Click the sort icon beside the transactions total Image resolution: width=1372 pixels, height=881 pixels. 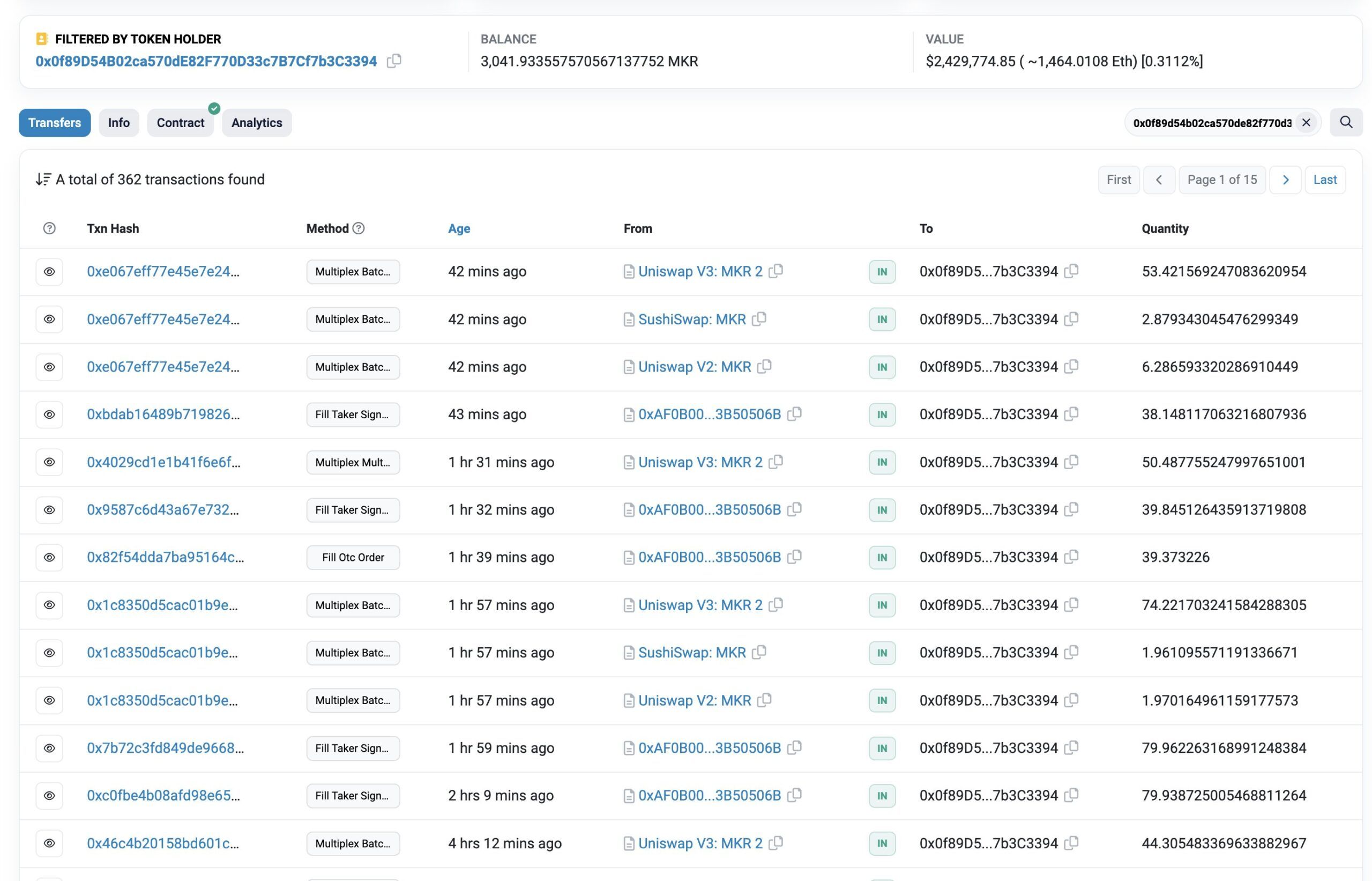click(43, 180)
